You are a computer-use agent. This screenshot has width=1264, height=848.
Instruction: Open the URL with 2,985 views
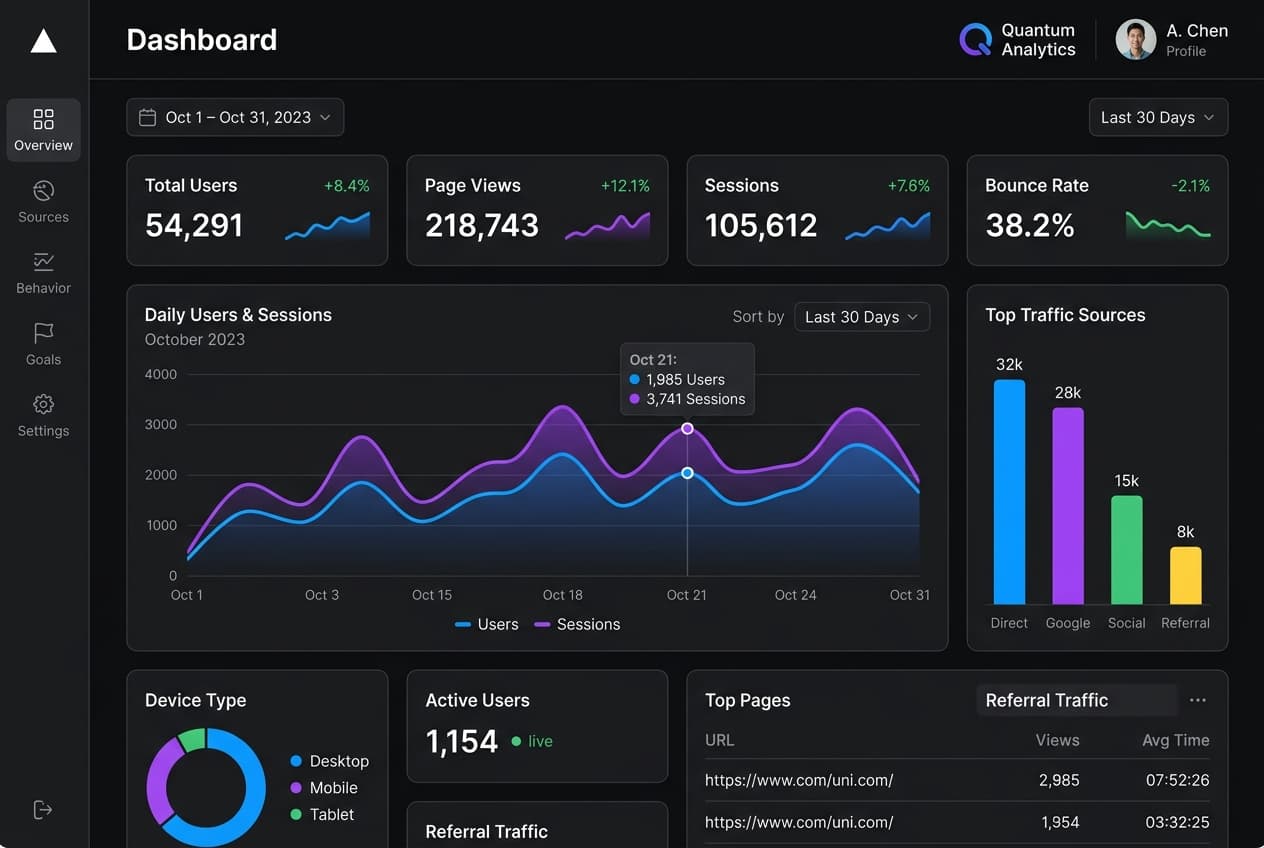pyautogui.click(x=799, y=780)
